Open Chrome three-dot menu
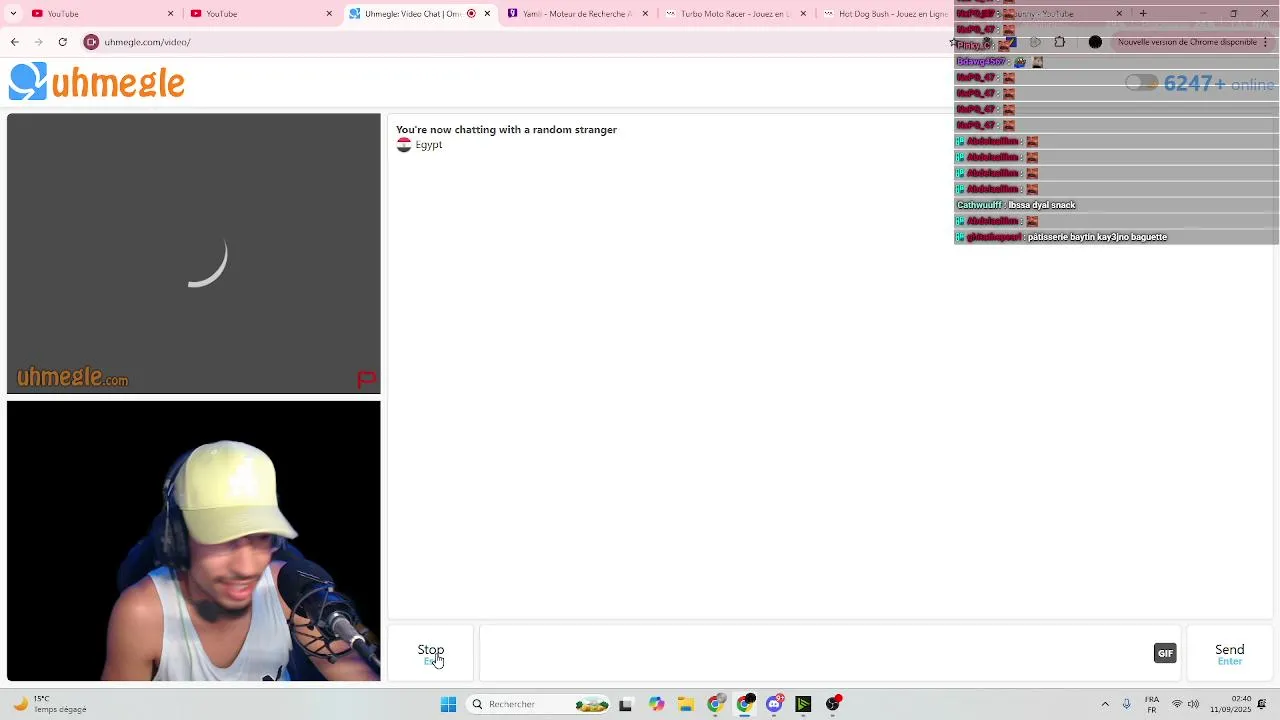The height and width of the screenshot is (720, 1280). click(1266, 42)
